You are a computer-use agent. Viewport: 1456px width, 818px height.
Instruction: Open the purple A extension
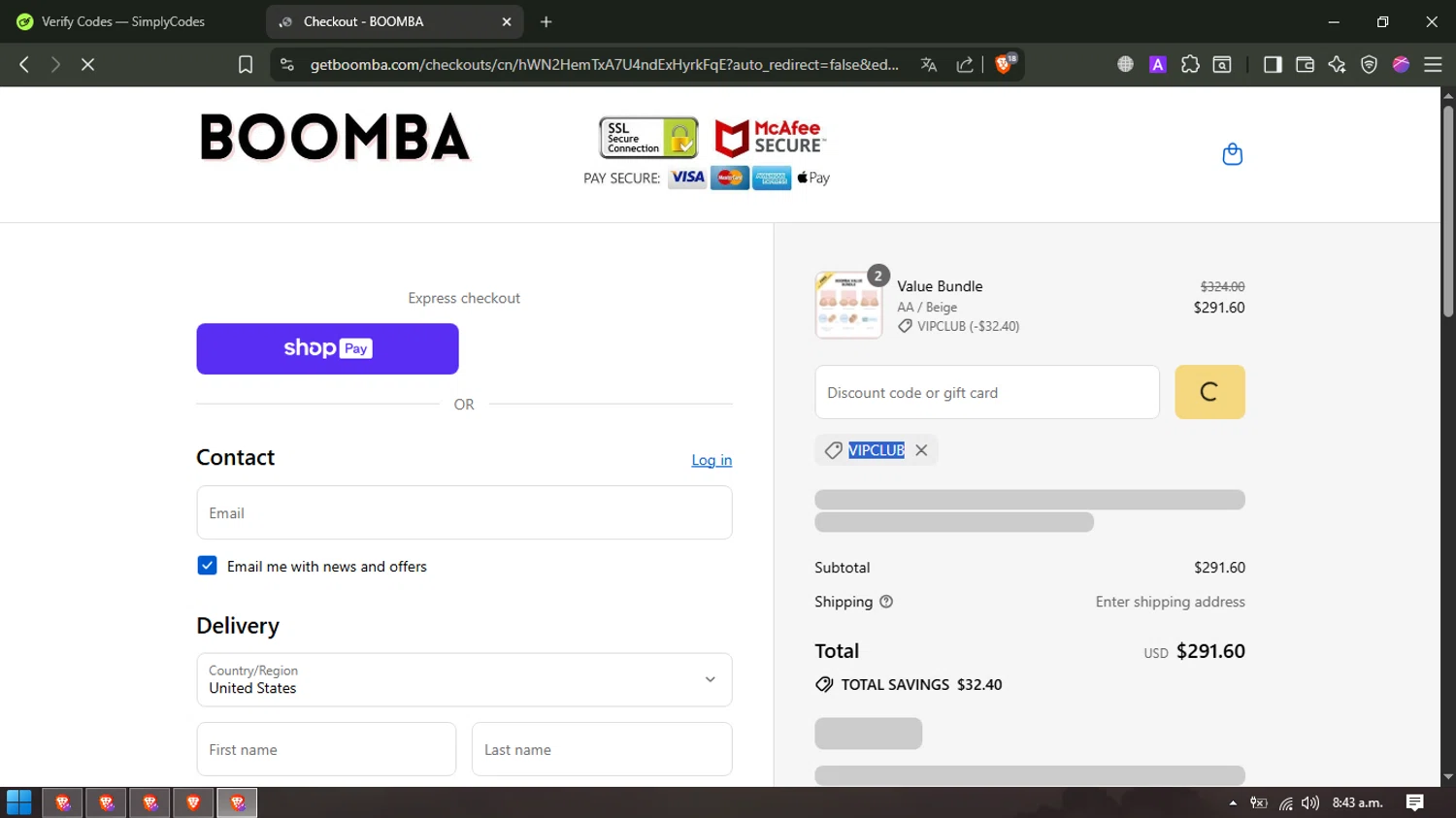tap(1157, 64)
